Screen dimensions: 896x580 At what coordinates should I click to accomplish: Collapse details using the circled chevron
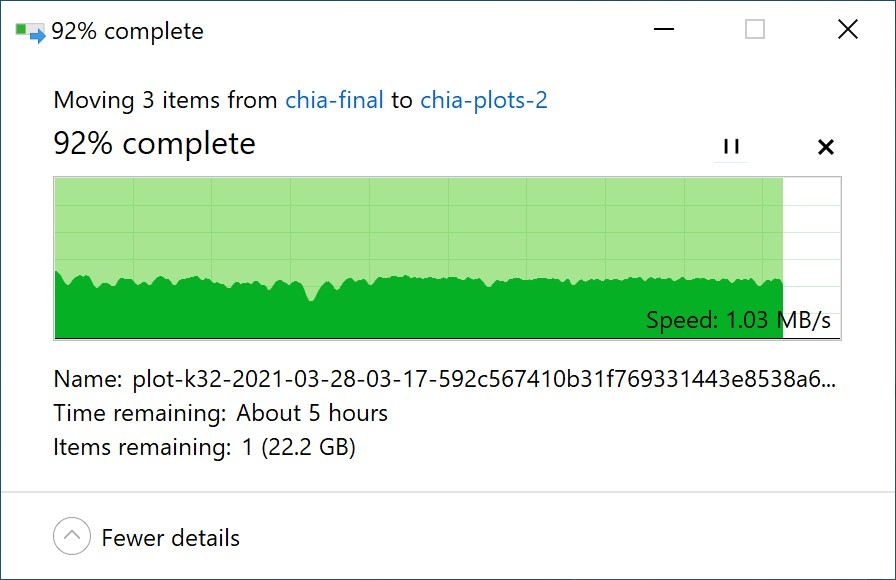point(71,537)
